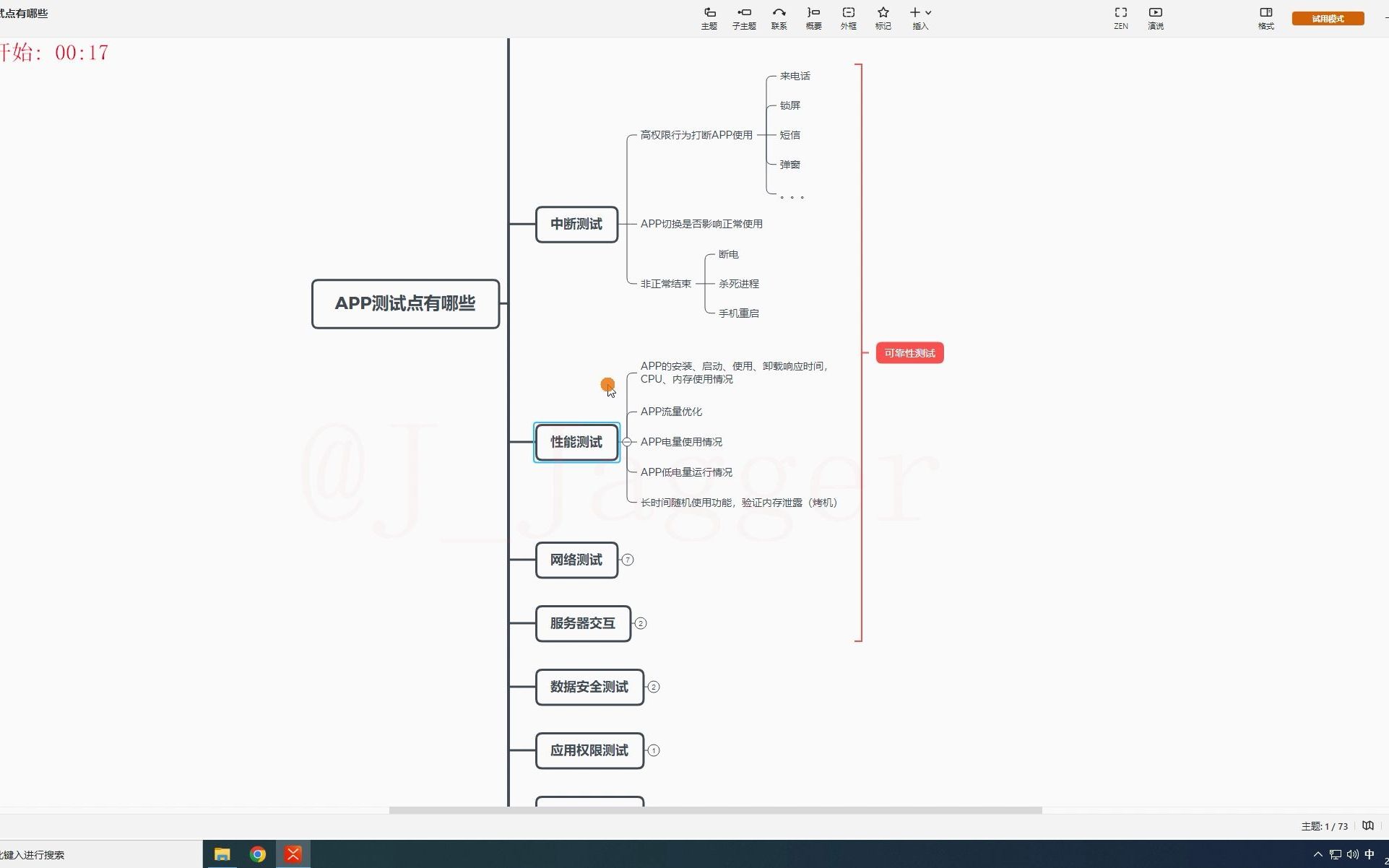Screen dimensions: 1389x868
Task: Select the 中断测试 topic node
Action: point(576,224)
